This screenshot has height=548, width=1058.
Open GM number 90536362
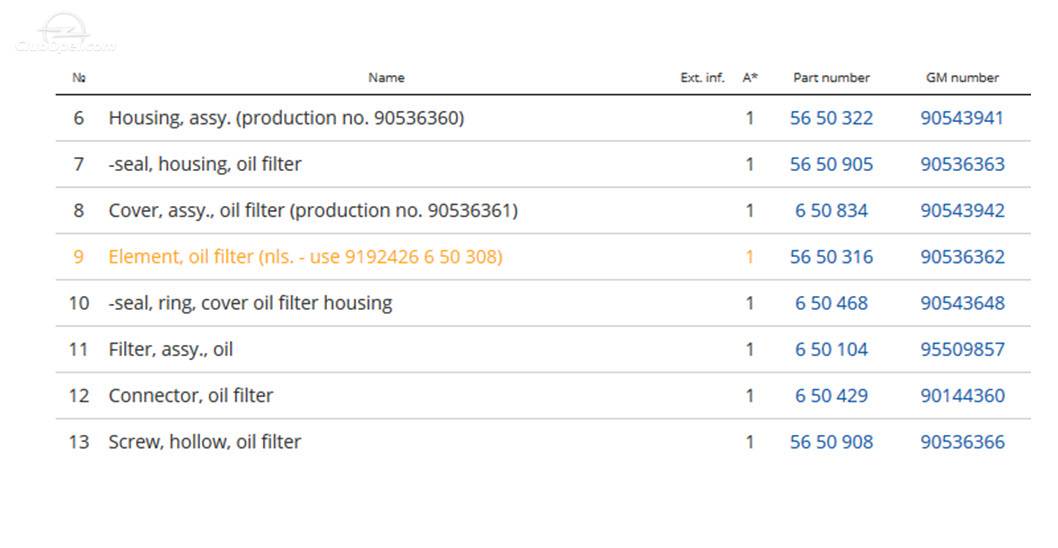coord(962,257)
